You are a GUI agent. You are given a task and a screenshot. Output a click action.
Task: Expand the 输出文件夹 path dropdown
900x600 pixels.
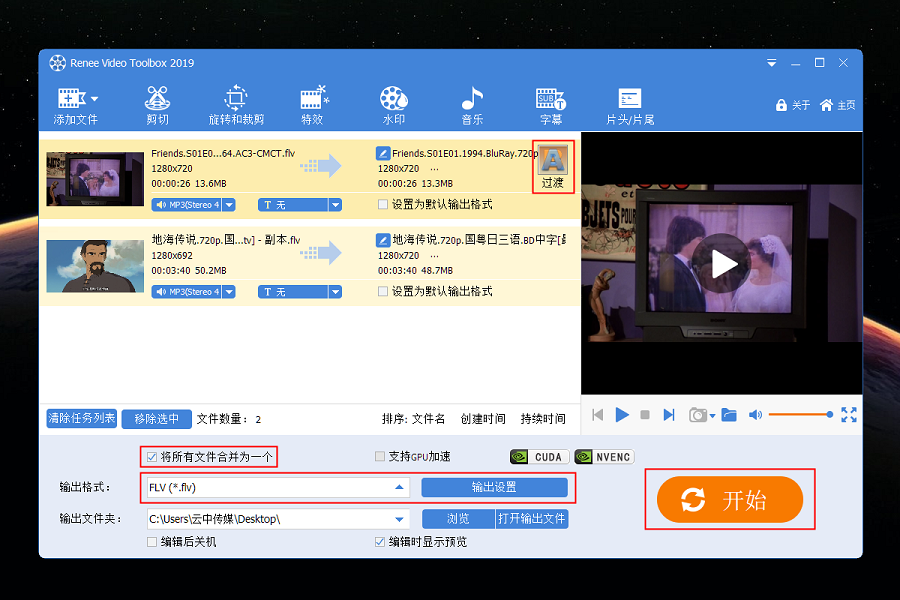[400, 519]
